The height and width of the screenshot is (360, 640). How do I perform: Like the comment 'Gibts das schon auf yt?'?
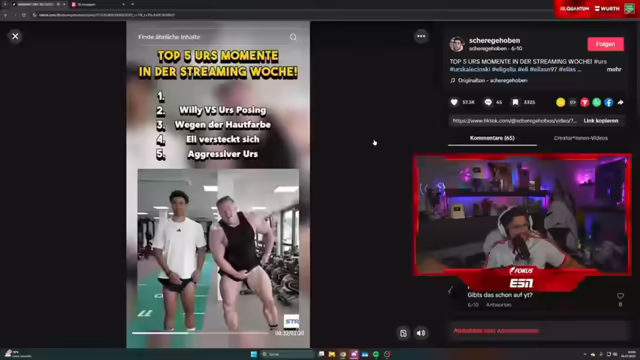click(x=620, y=296)
